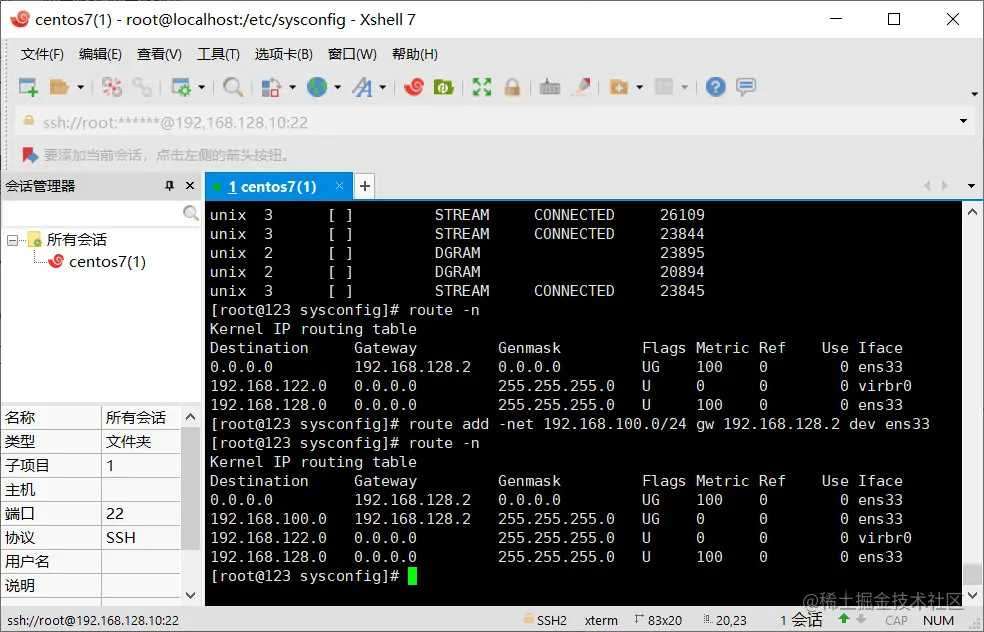
Task: Select centos7(1) session in tree
Action: coord(107,262)
